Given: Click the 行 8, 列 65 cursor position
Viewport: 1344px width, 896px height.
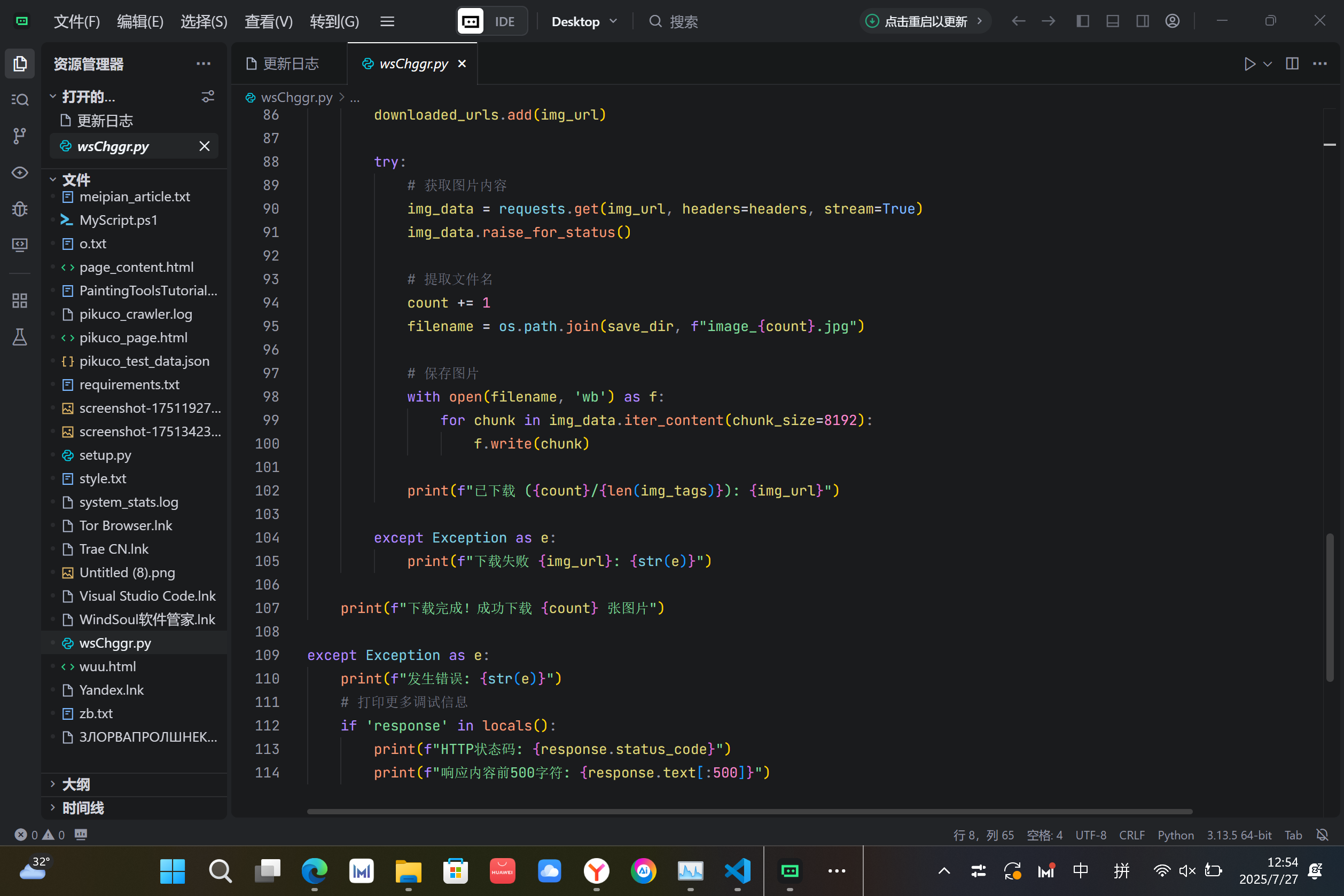Looking at the screenshot, I should tap(983, 835).
